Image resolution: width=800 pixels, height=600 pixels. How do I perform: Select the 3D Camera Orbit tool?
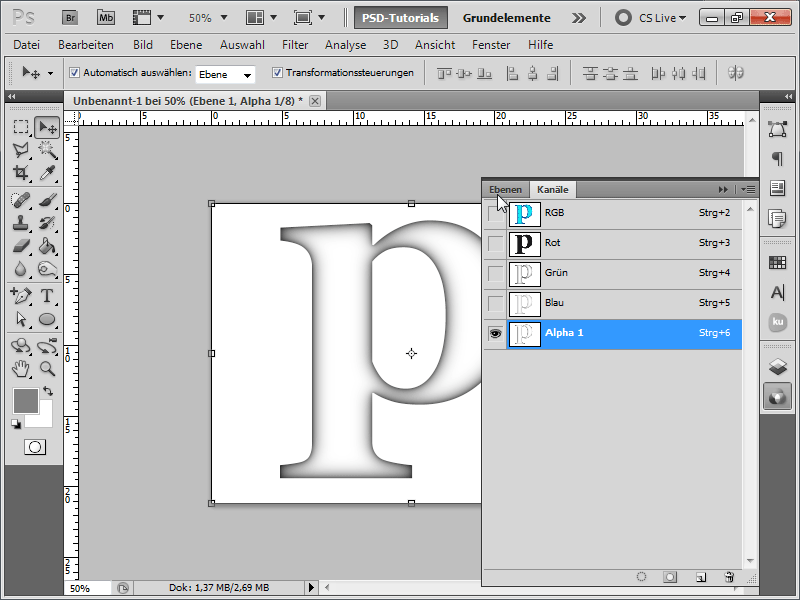(x=47, y=346)
